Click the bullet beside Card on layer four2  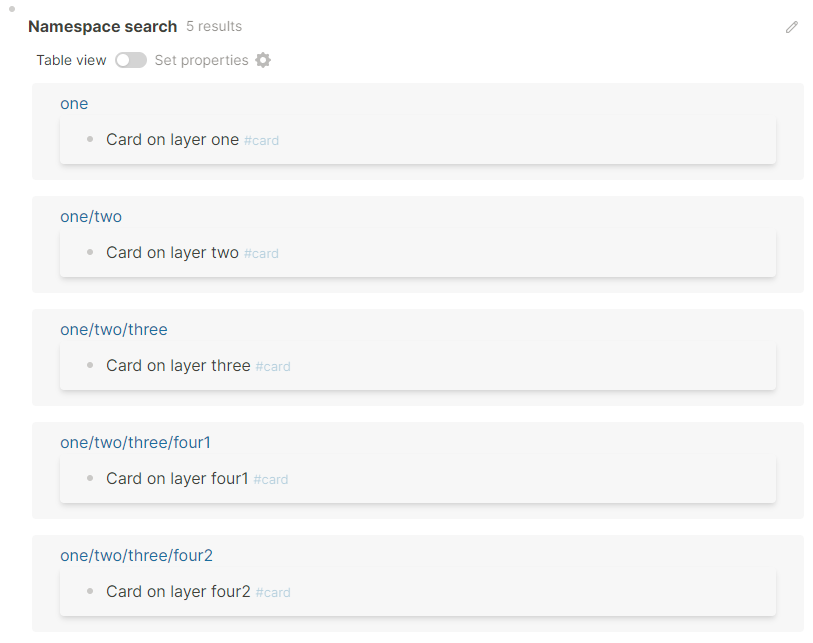pyautogui.click(x=90, y=591)
